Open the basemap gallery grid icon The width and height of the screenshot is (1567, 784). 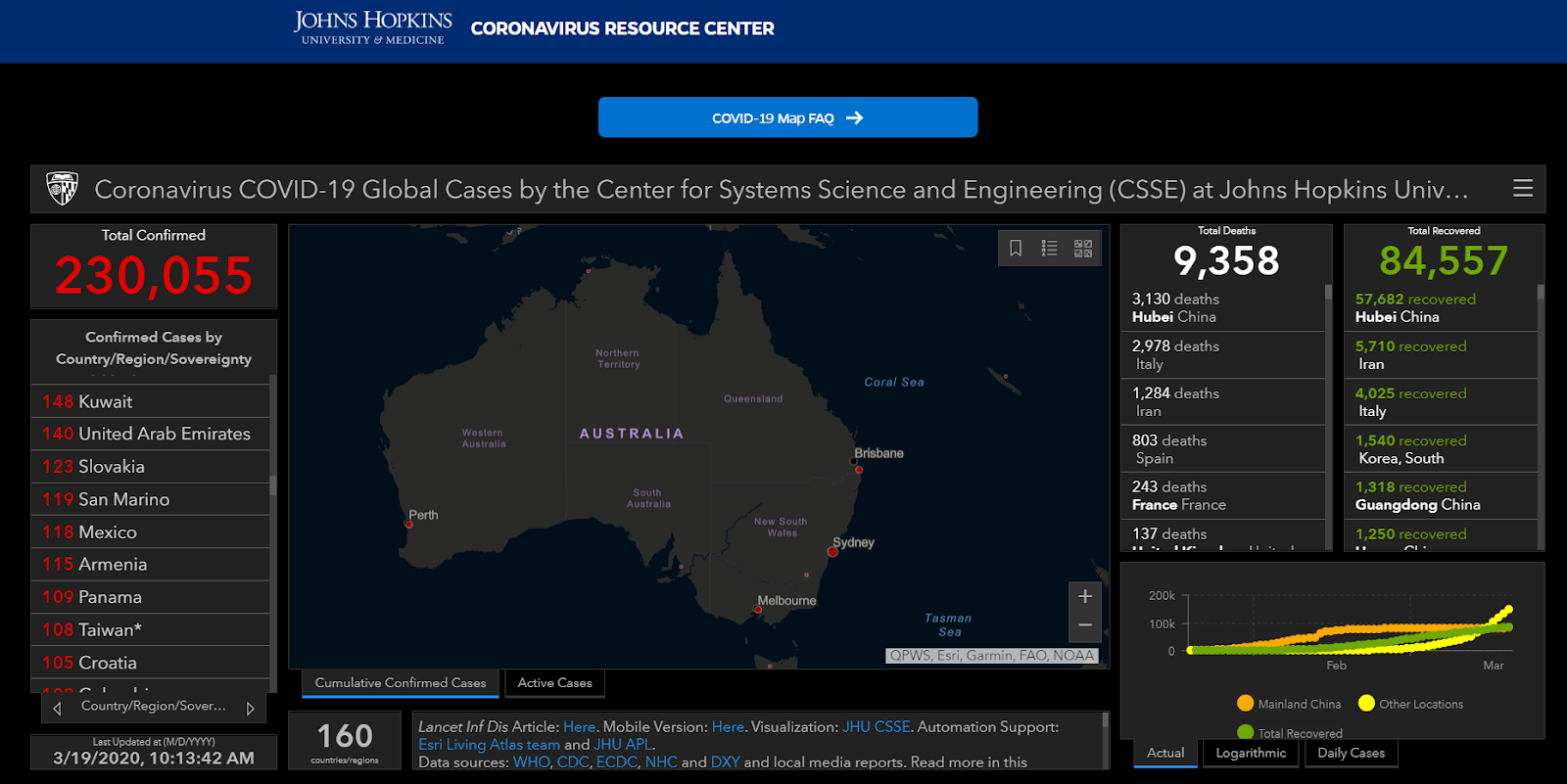point(1083,249)
